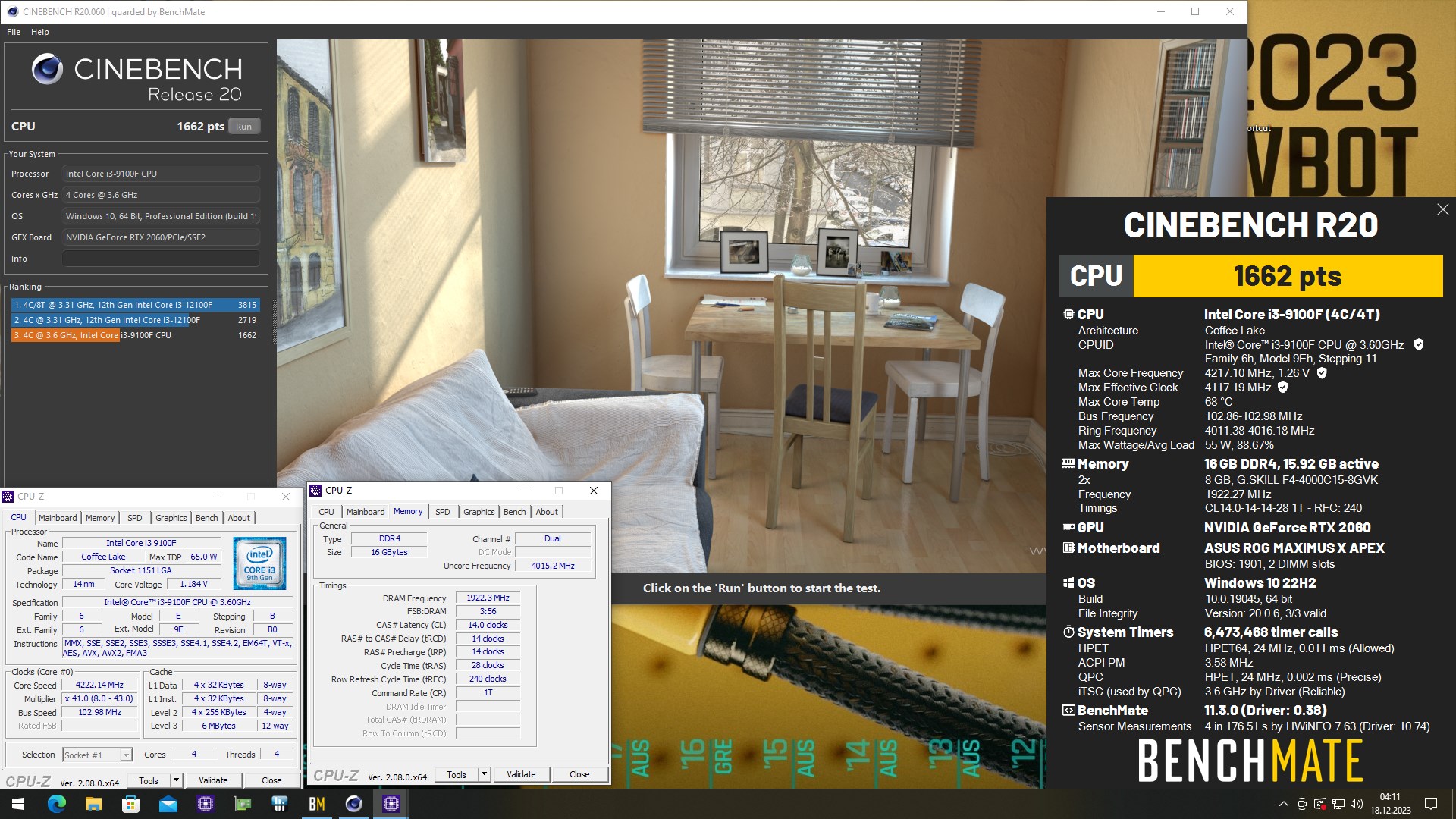Click Tools button in left CPU-Z window
Screen dimensions: 1456x819
point(149,780)
